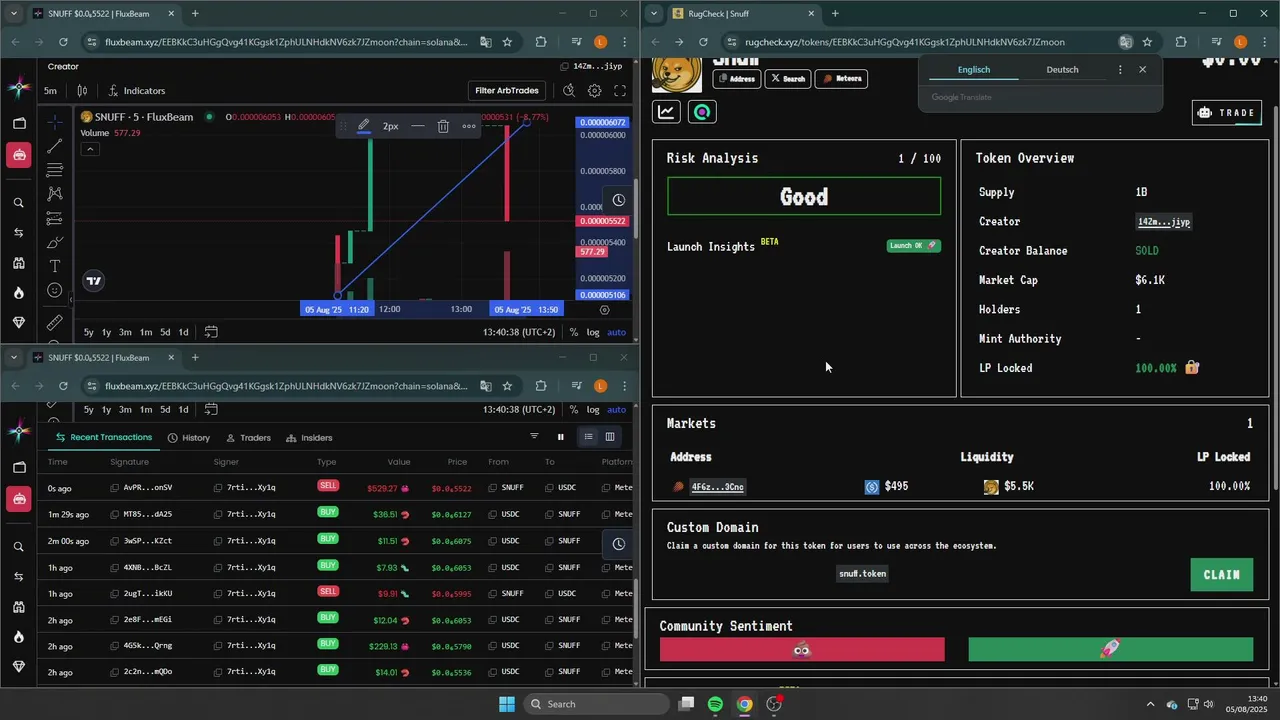Viewport: 1280px width, 720px height.
Task: Open go-to-date calendar in upper FluxBeam chart
Action: click(x=211, y=332)
